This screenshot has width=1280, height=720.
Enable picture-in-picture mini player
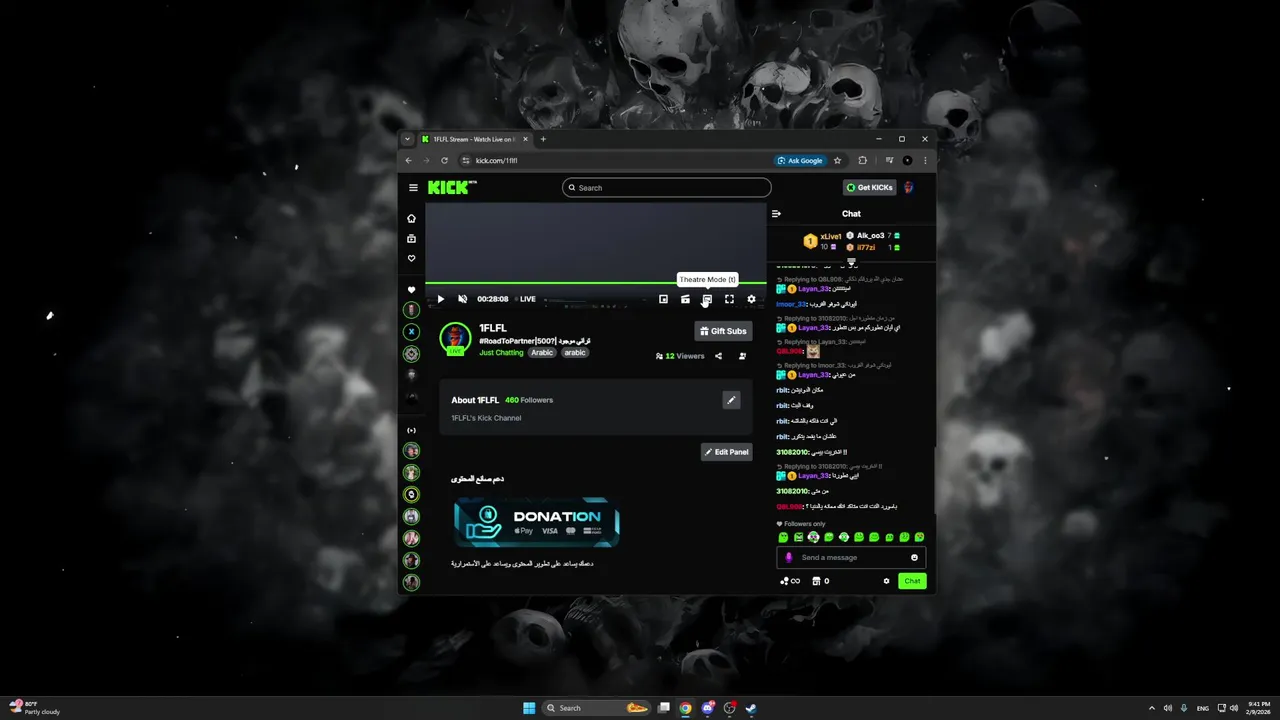663,299
